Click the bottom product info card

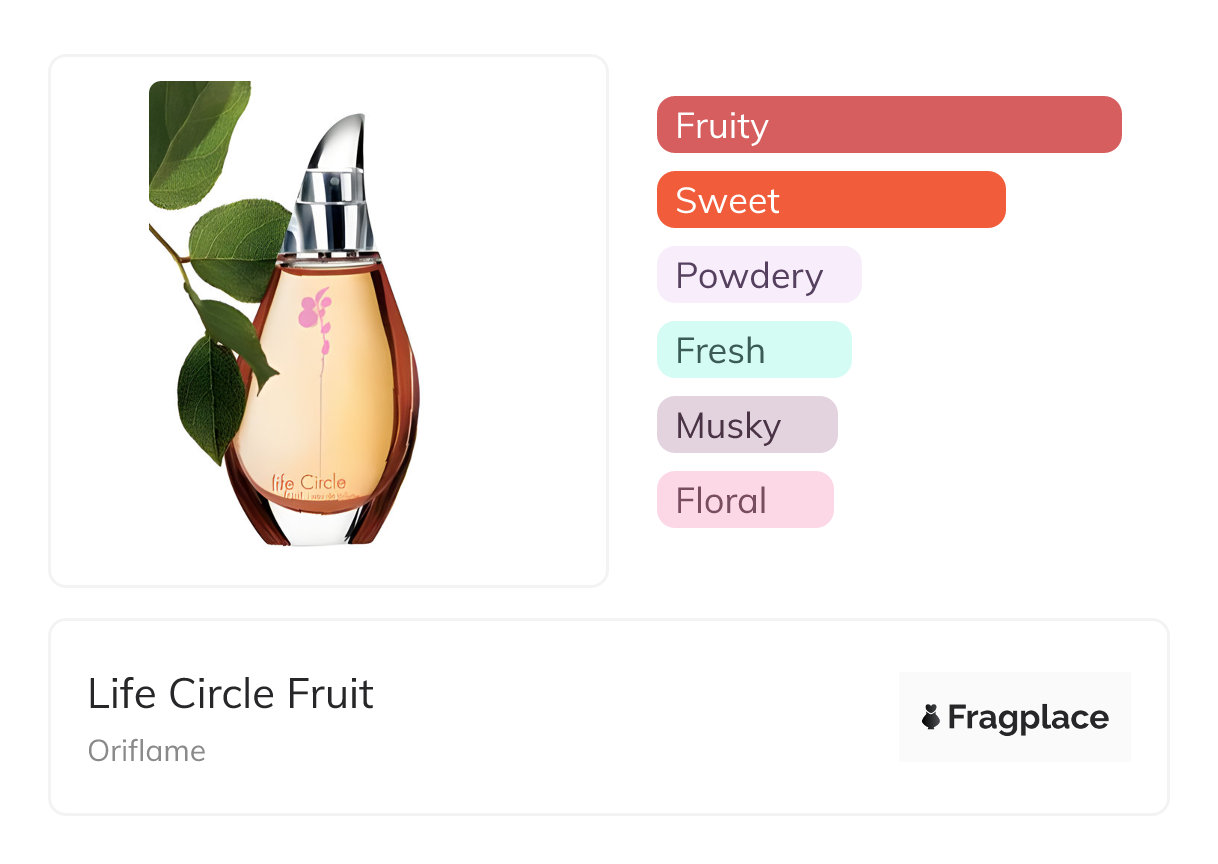[609, 717]
